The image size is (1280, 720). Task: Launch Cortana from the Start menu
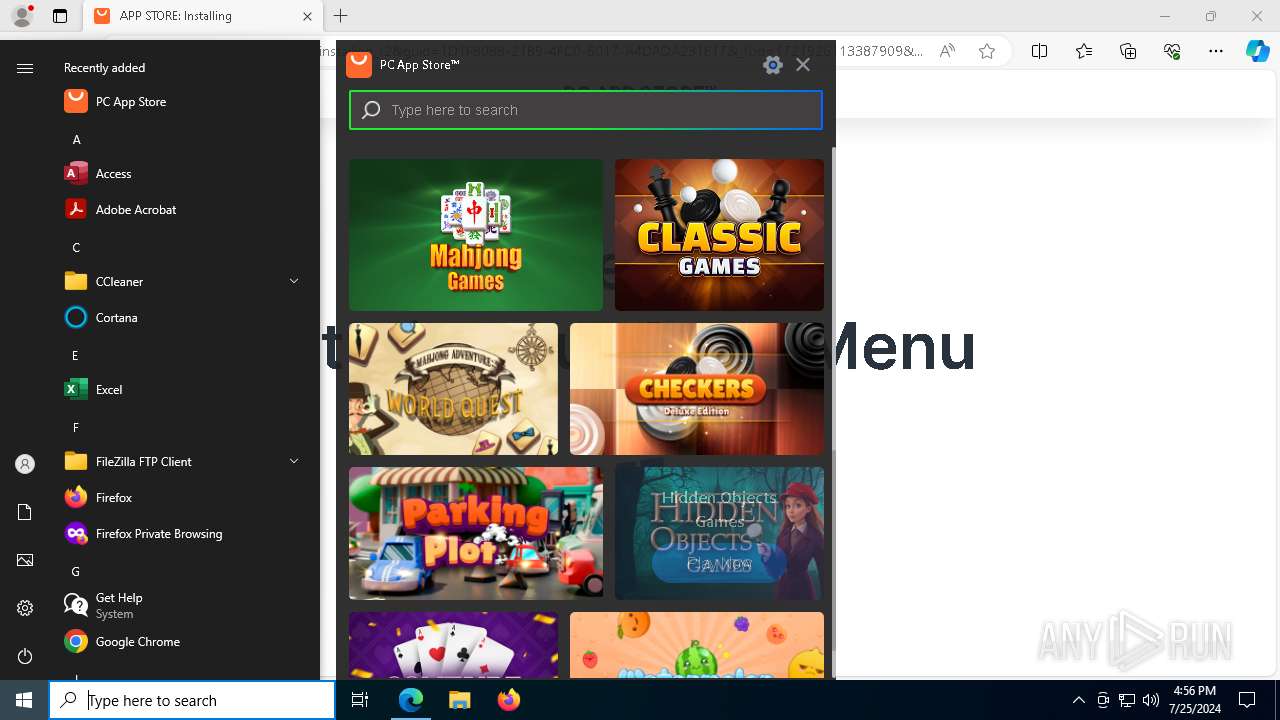click(x=184, y=317)
